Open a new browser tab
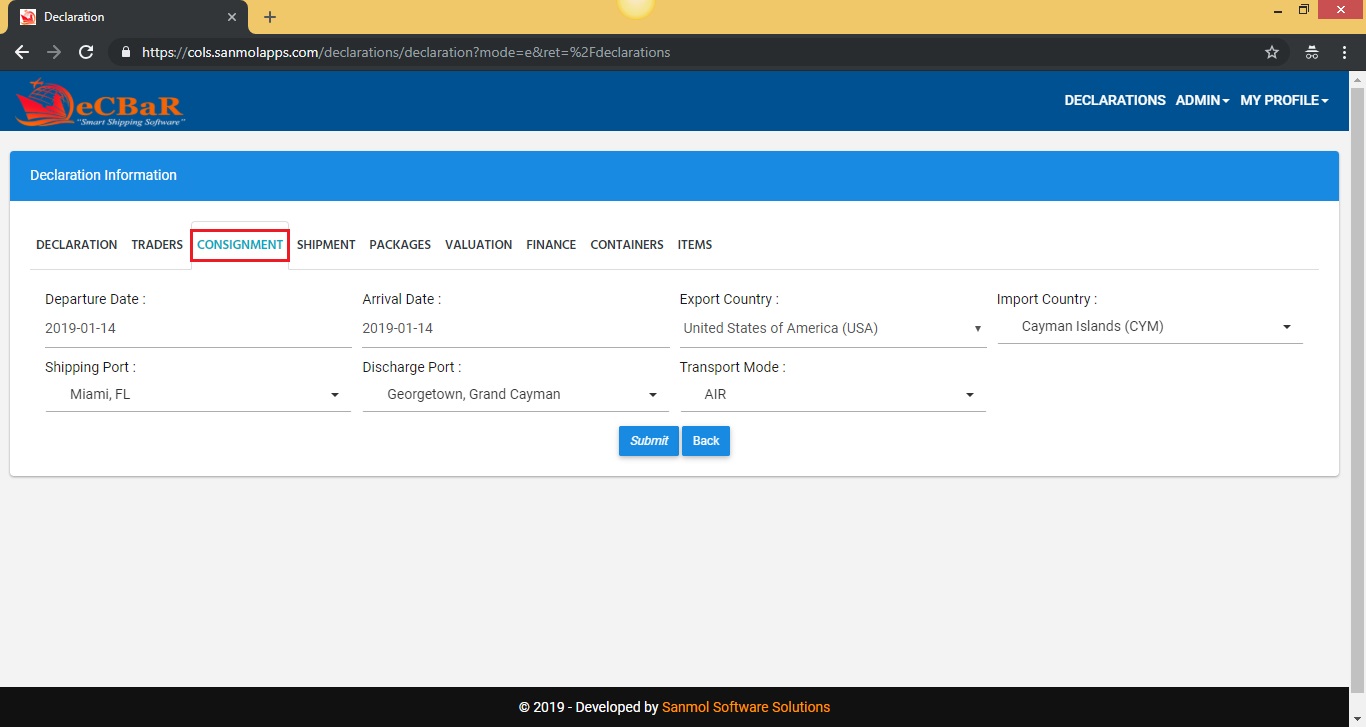 click(x=270, y=17)
